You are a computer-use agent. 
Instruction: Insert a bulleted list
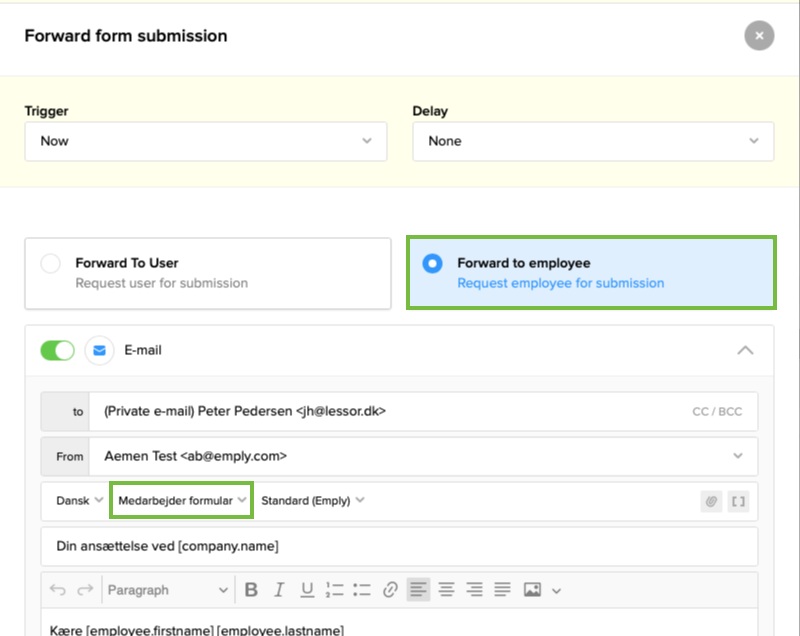pos(362,590)
